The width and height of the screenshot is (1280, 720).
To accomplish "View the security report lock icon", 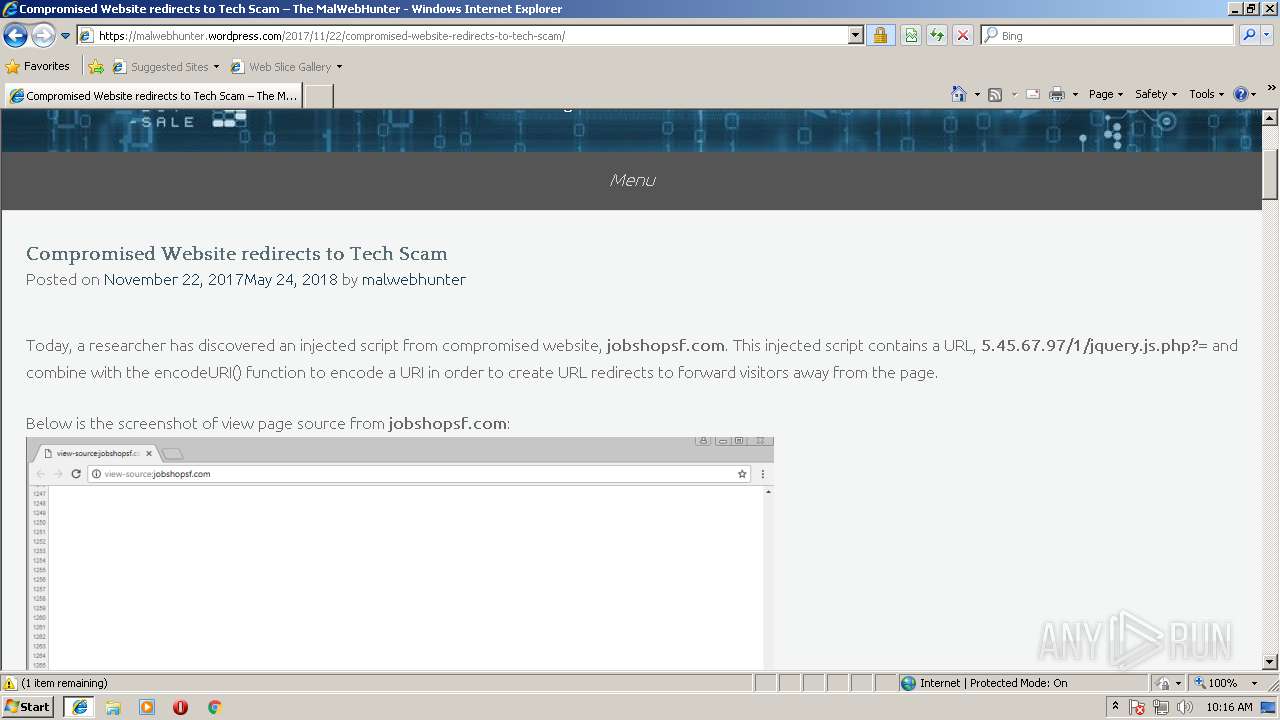I will (880, 36).
